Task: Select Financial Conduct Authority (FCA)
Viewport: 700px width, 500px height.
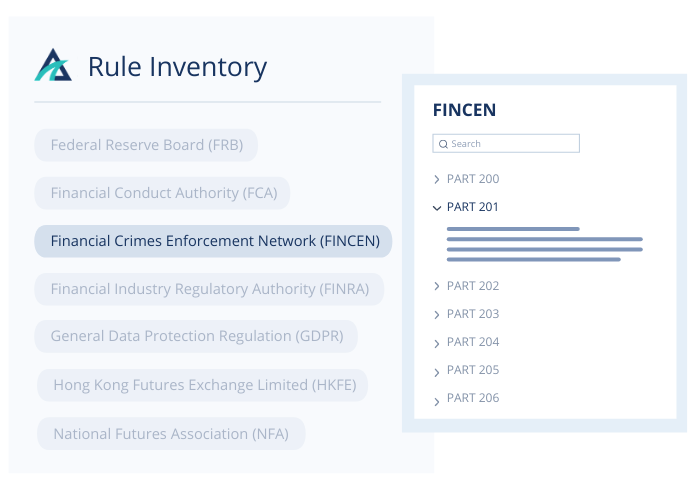Action: tap(162, 193)
